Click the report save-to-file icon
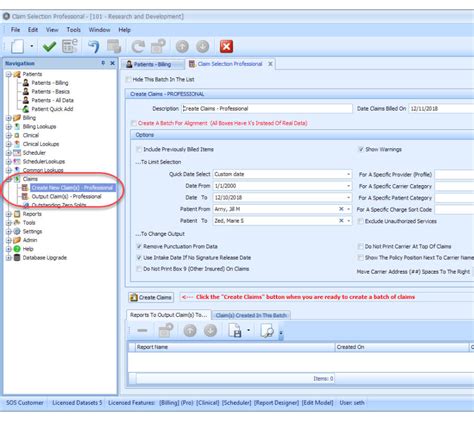The image size is (474, 421). (x=235, y=331)
